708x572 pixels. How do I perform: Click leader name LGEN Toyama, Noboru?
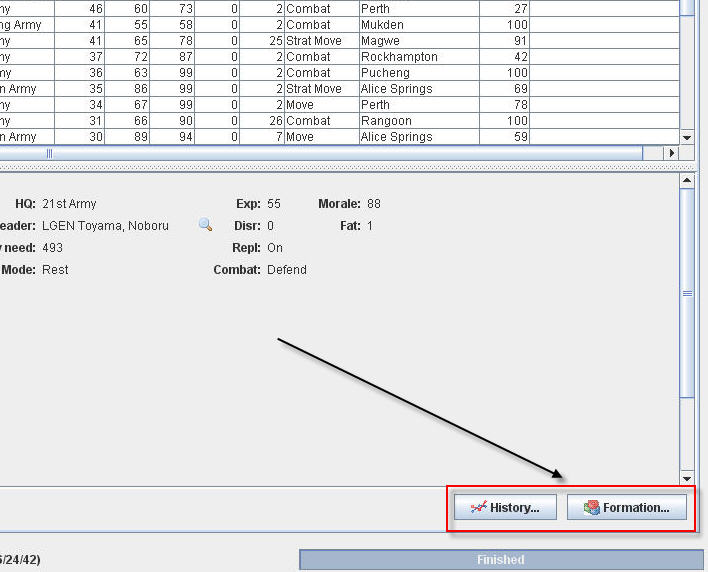[105, 225]
